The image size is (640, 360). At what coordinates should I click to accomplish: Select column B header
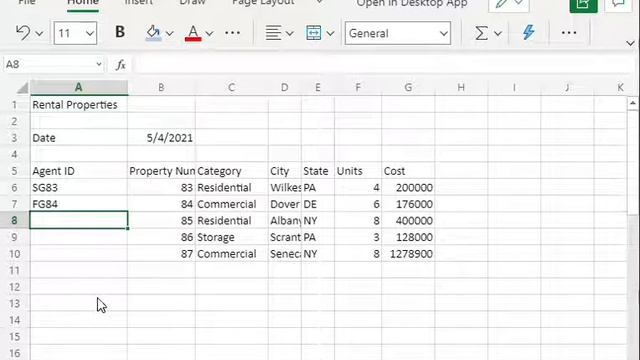(x=161, y=87)
